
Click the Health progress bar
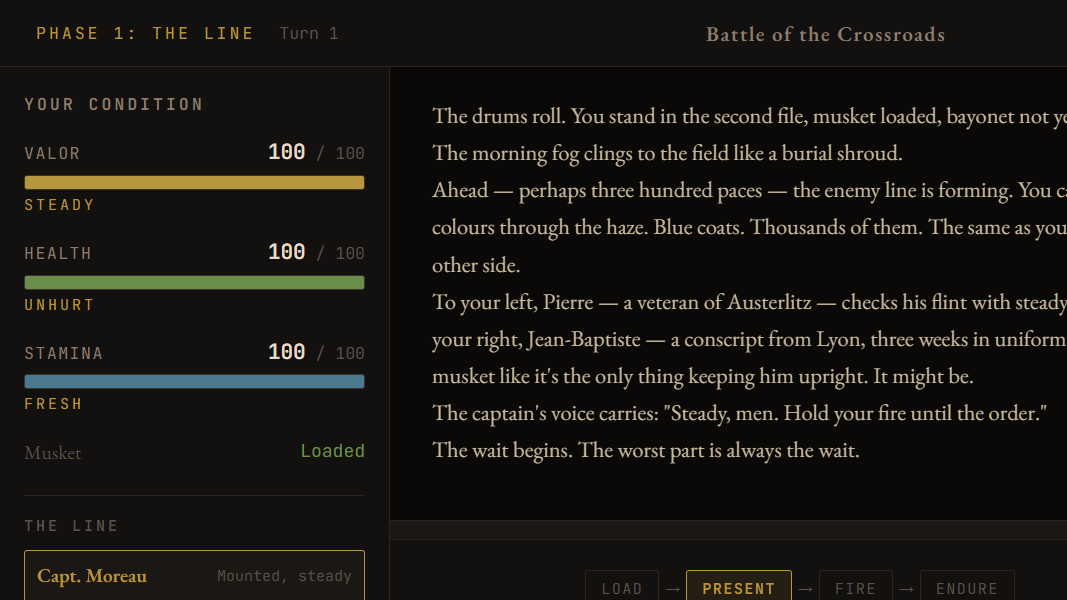[x=194, y=282]
